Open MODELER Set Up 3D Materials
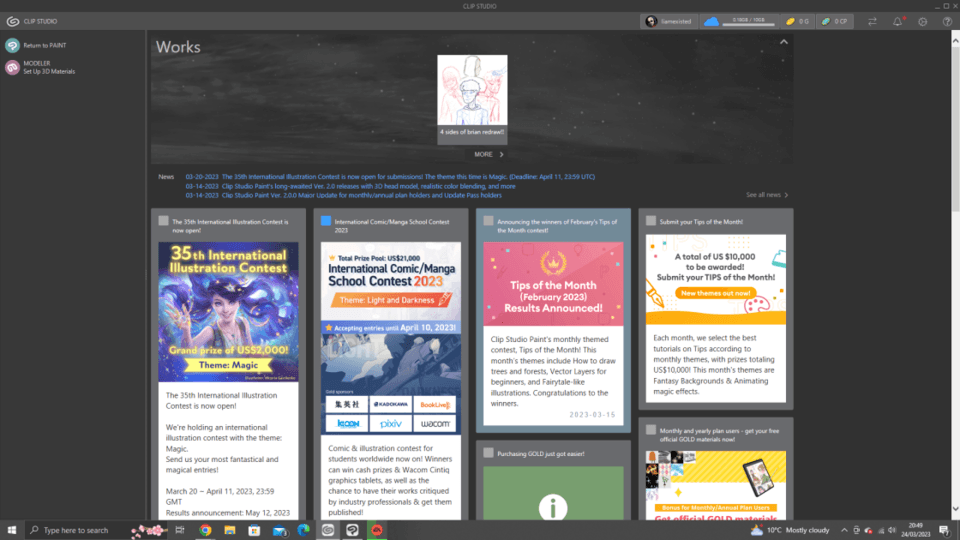The image size is (960, 540). [x=40, y=67]
